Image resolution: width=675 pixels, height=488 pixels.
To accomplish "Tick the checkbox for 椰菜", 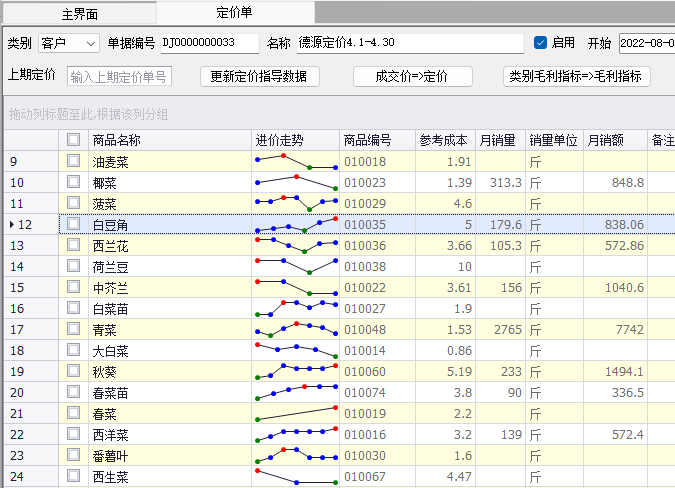I will click(x=74, y=182).
